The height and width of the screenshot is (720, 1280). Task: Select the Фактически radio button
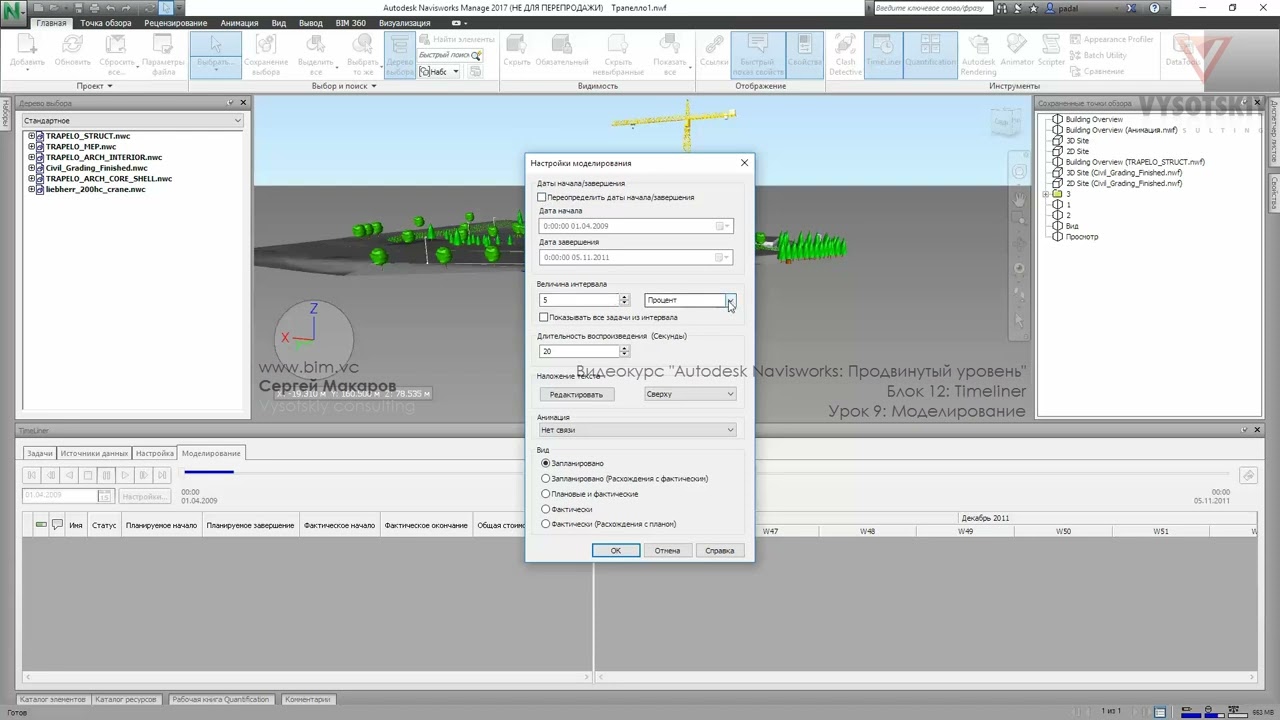point(545,509)
